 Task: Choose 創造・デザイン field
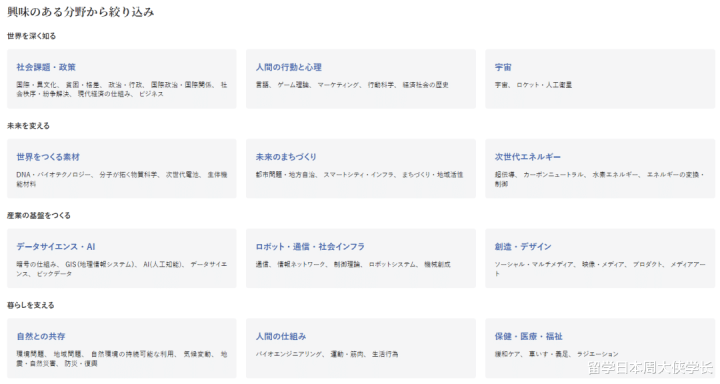(x=600, y=258)
